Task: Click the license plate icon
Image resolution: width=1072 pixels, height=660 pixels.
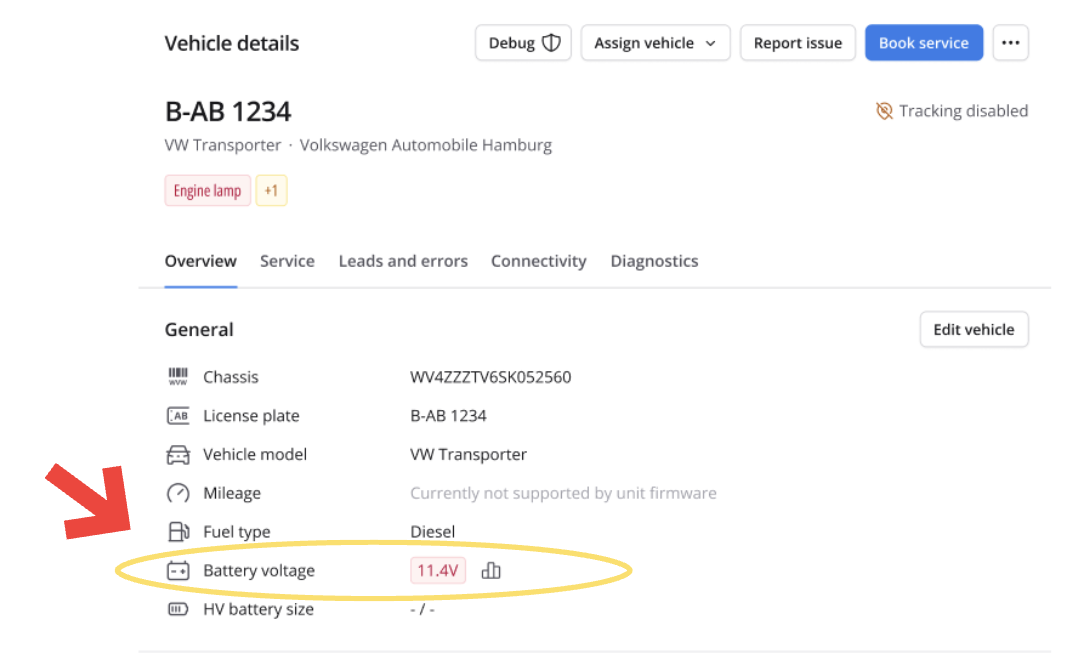Action: (178, 416)
